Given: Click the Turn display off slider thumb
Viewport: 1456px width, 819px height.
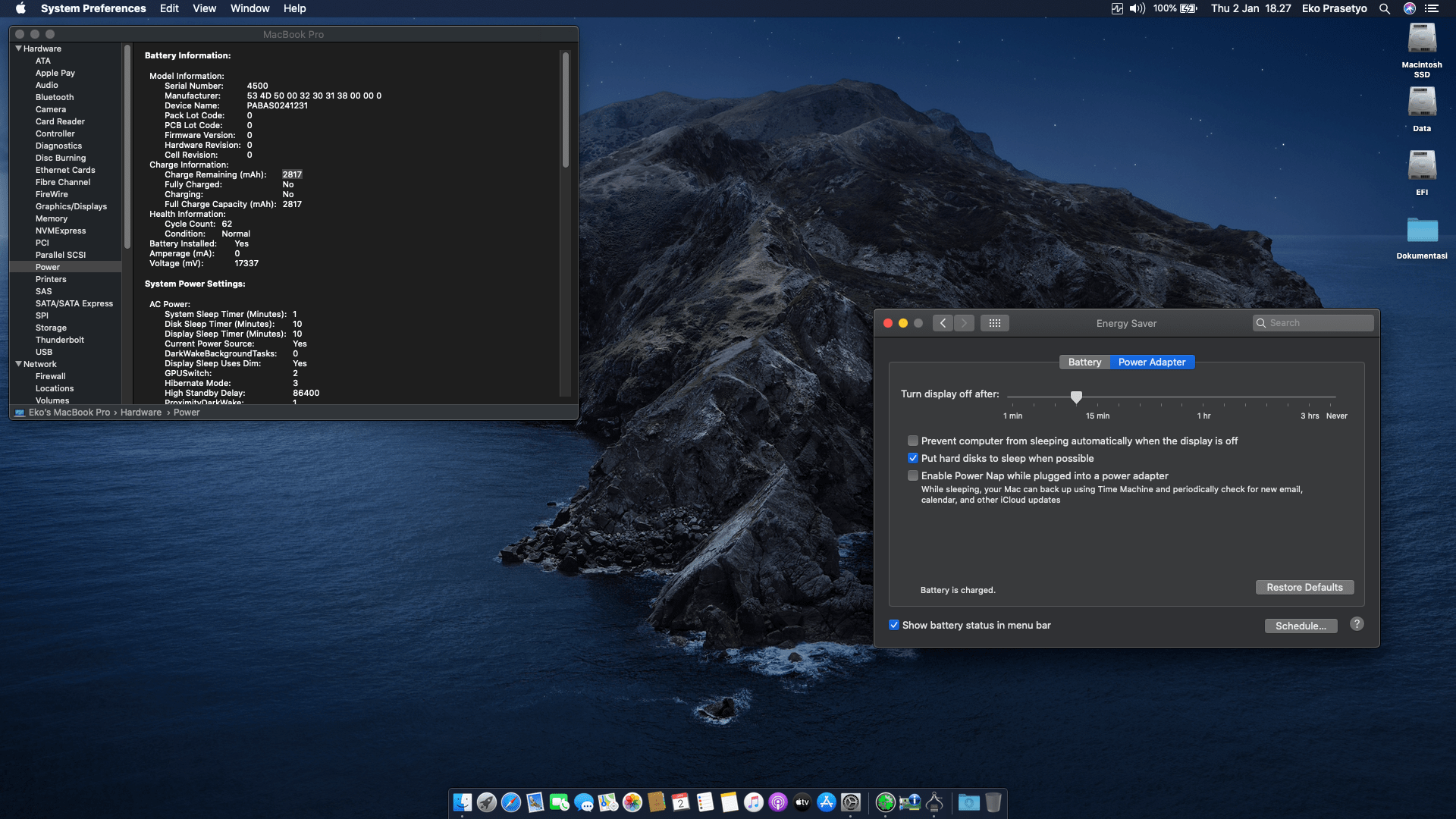Looking at the screenshot, I should click(1076, 397).
